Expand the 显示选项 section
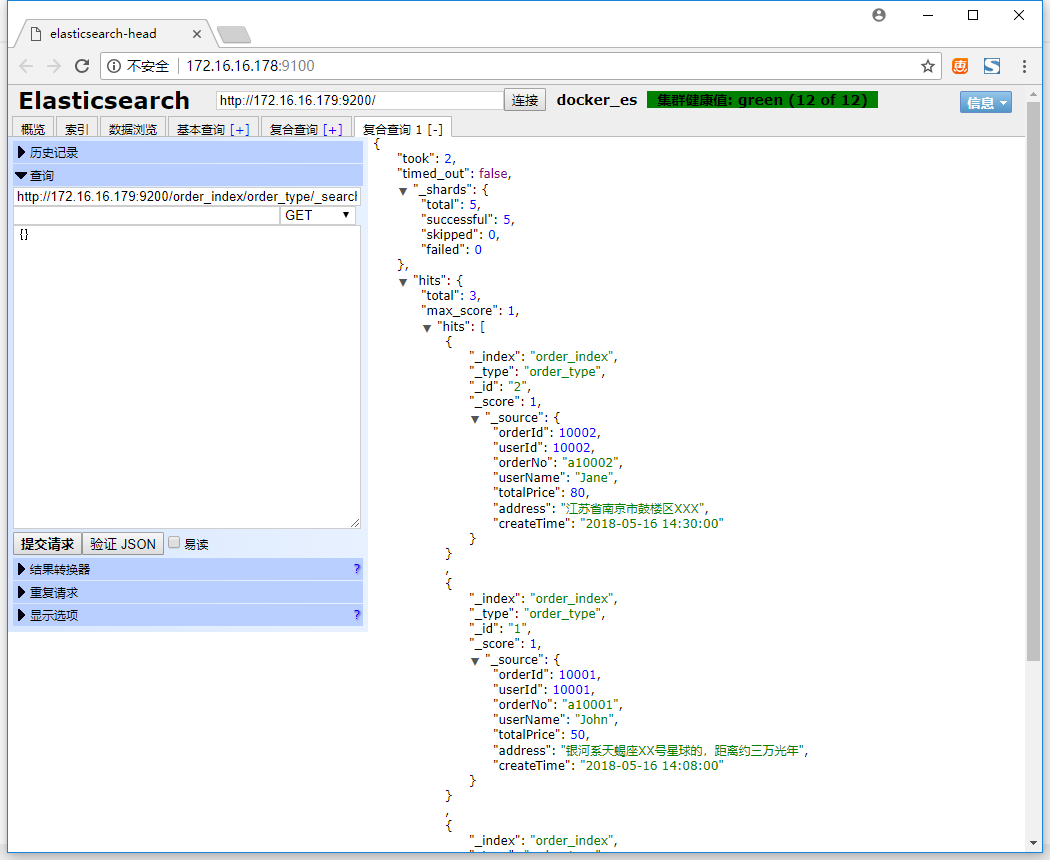1050x860 pixels. click(x=188, y=615)
